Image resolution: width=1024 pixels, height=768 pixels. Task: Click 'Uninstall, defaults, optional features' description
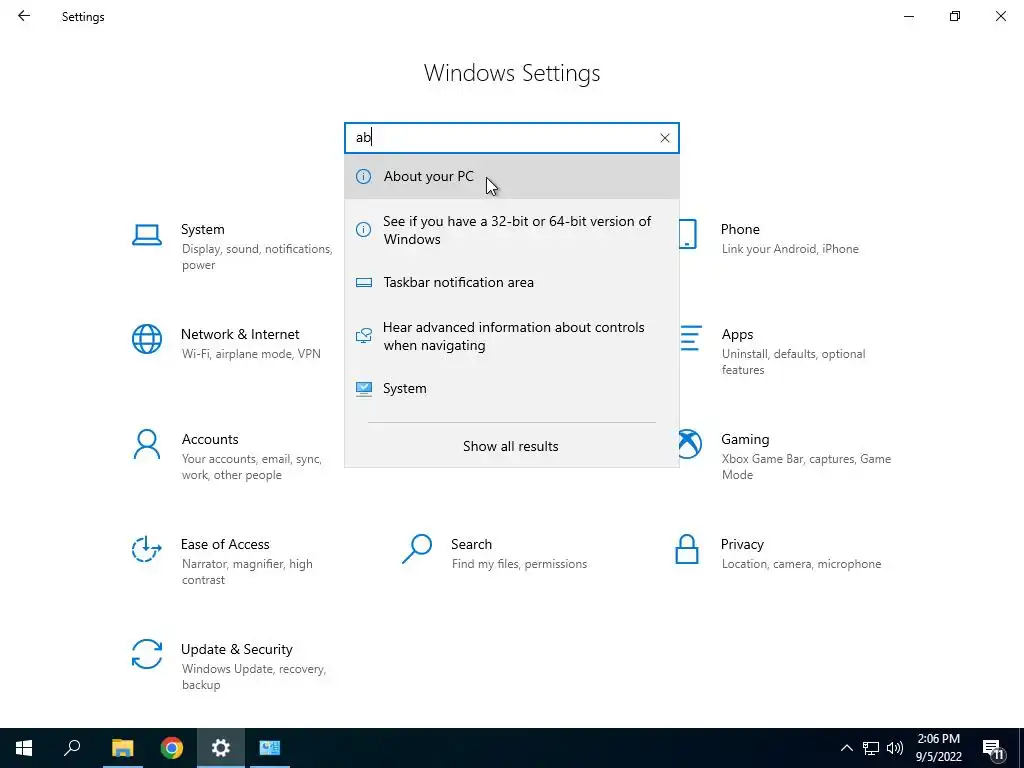(793, 361)
